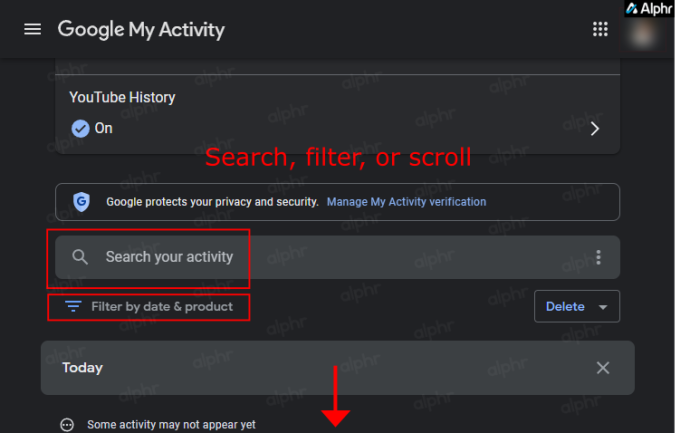690x433 pixels.
Task: Click into Search your activity field
Action: 337,257
